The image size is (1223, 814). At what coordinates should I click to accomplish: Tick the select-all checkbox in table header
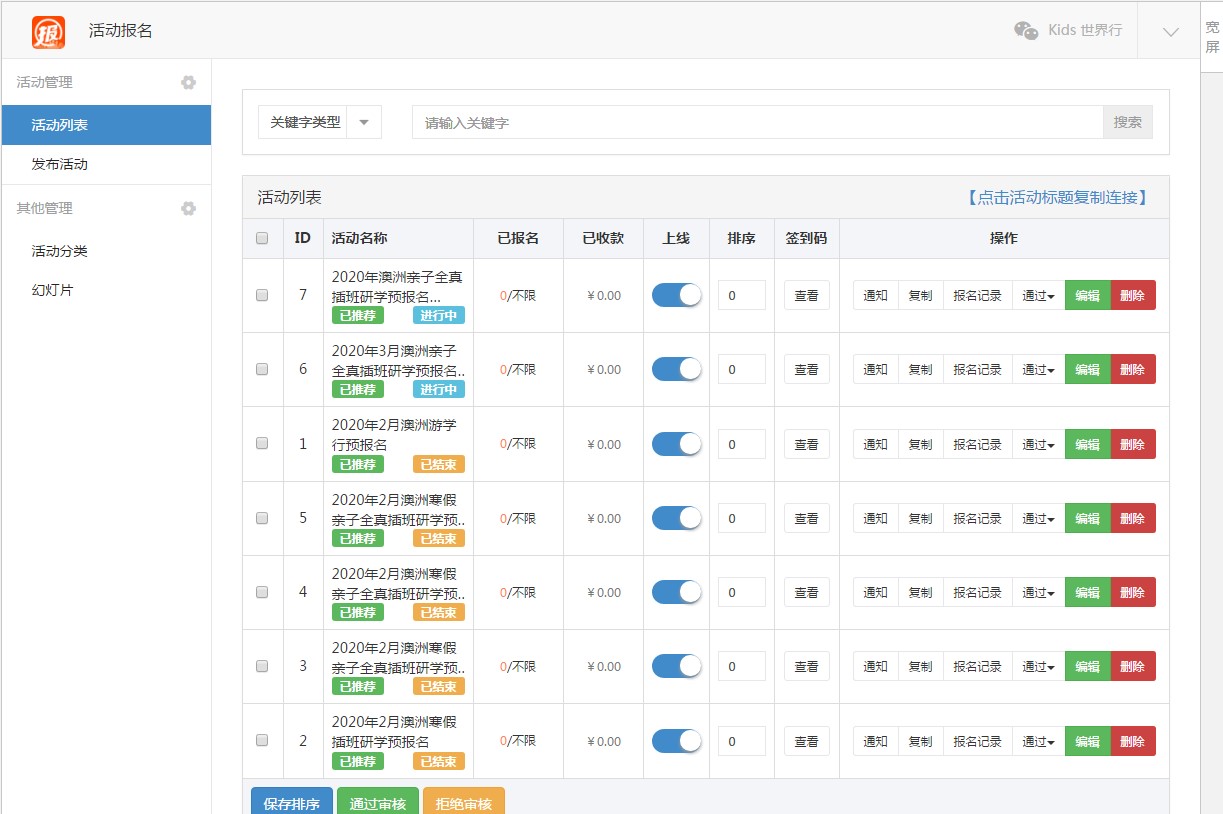coord(262,238)
